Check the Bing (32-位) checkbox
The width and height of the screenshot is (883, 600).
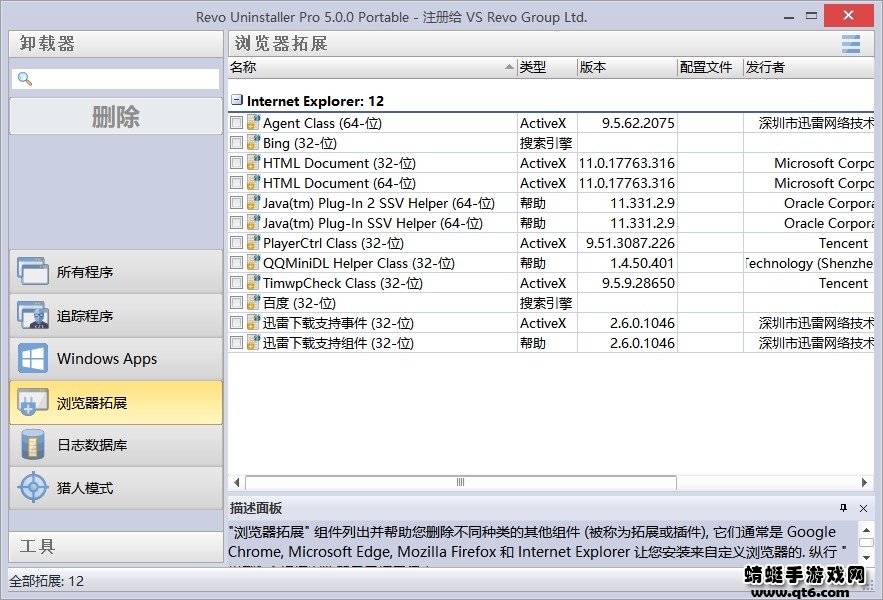[235, 143]
